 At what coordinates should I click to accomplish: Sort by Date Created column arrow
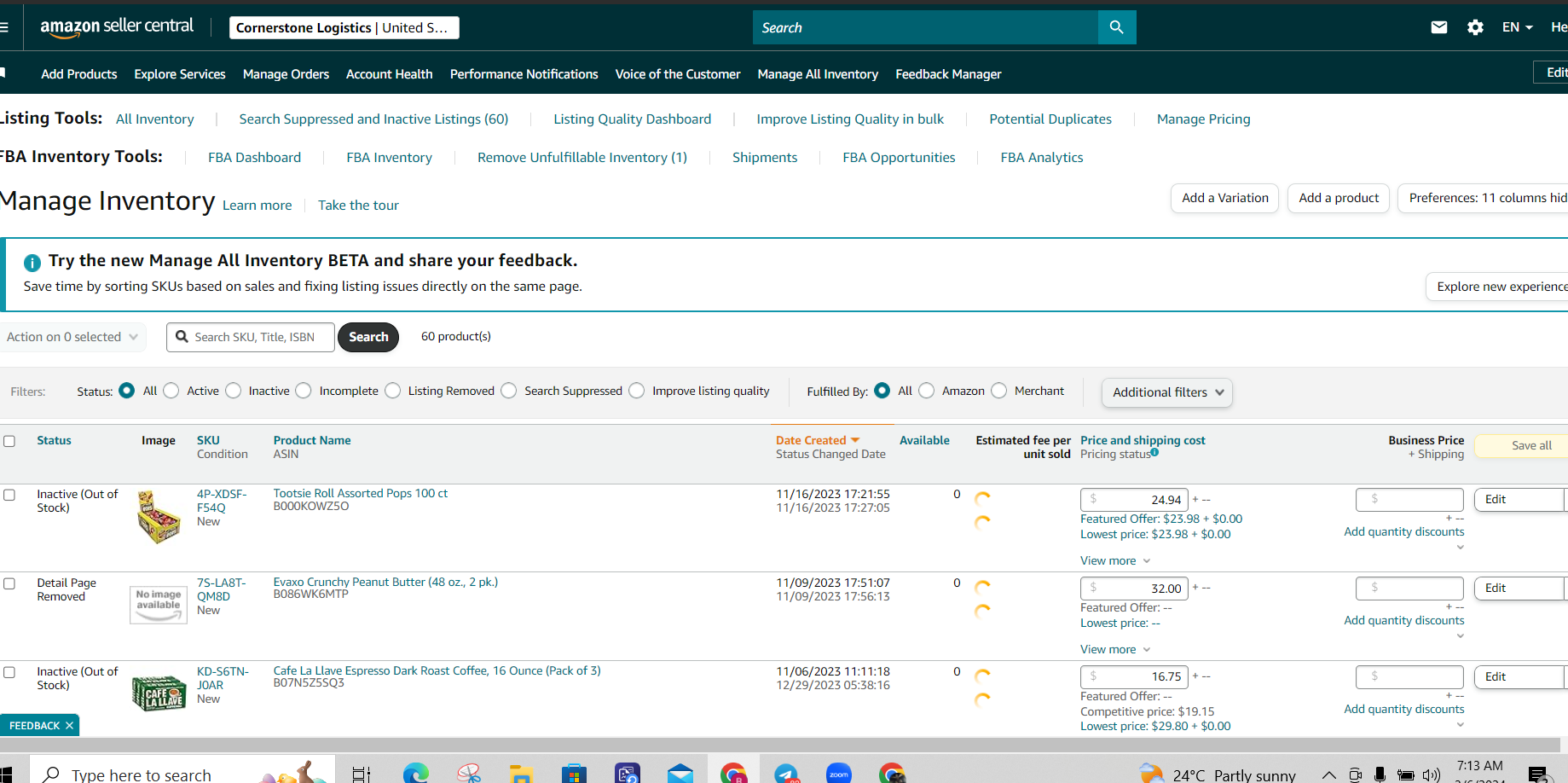855,440
